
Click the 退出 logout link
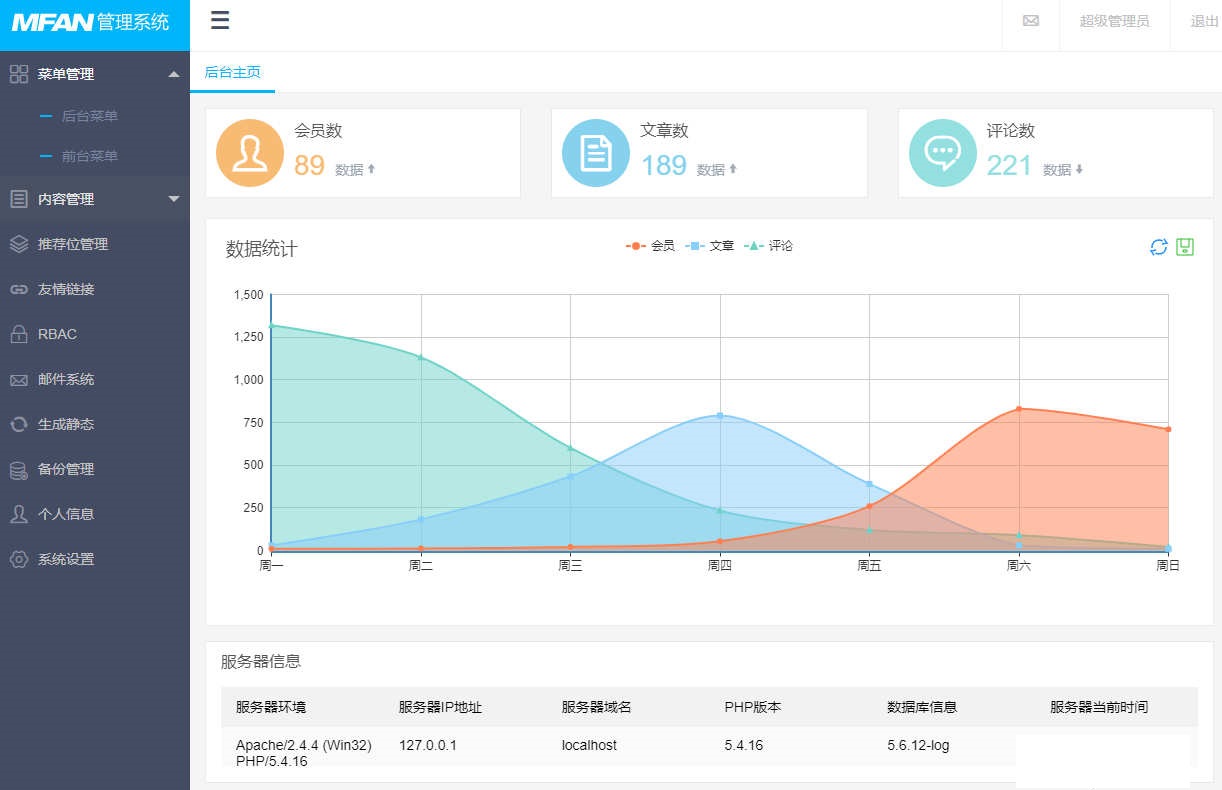tap(1204, 21)
